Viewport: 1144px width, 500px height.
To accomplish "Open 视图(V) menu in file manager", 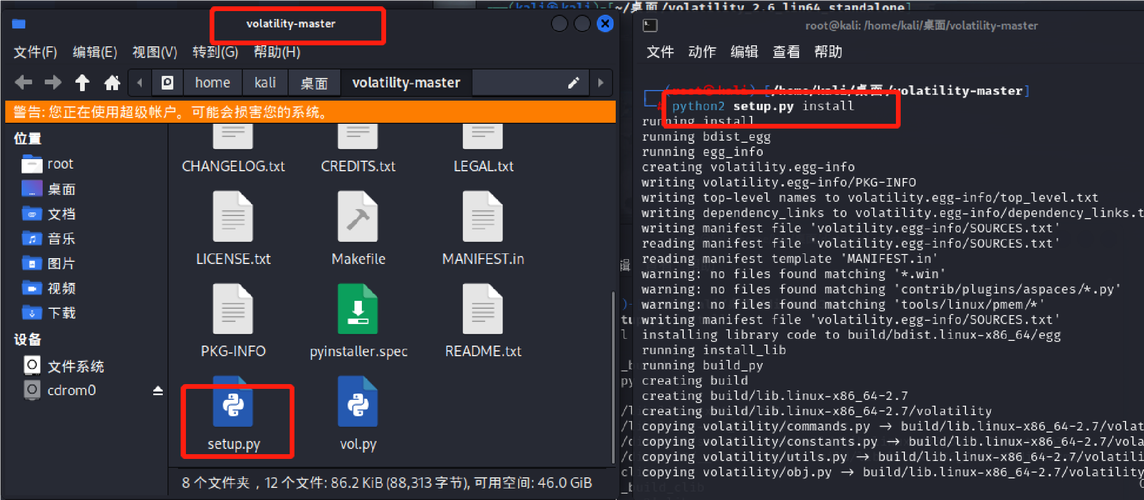I will pyautogui.click(x=155, y=53).
